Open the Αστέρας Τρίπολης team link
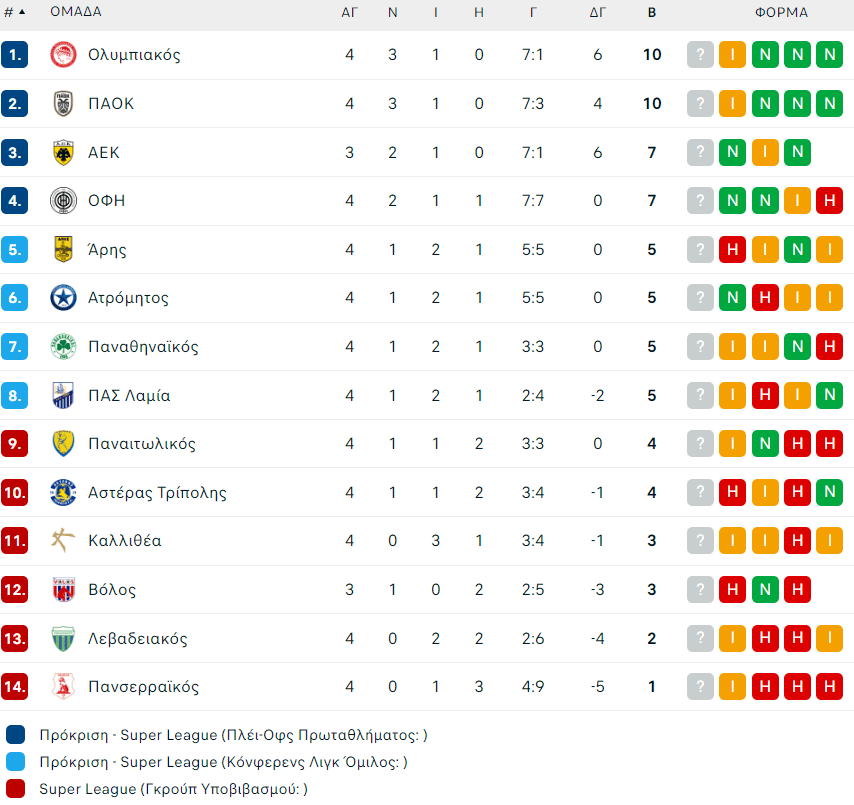 (x=157, y=493)
